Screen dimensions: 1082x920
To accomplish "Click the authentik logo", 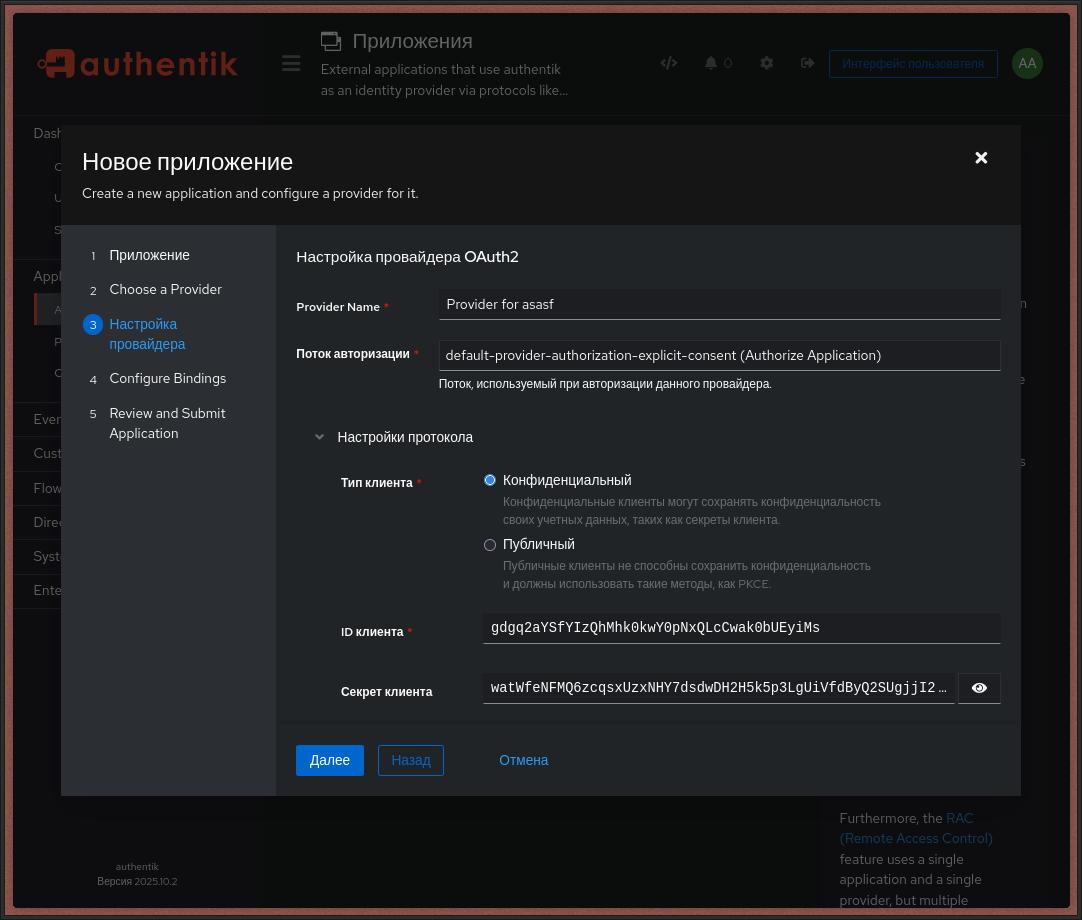I will tap(138, 64).
